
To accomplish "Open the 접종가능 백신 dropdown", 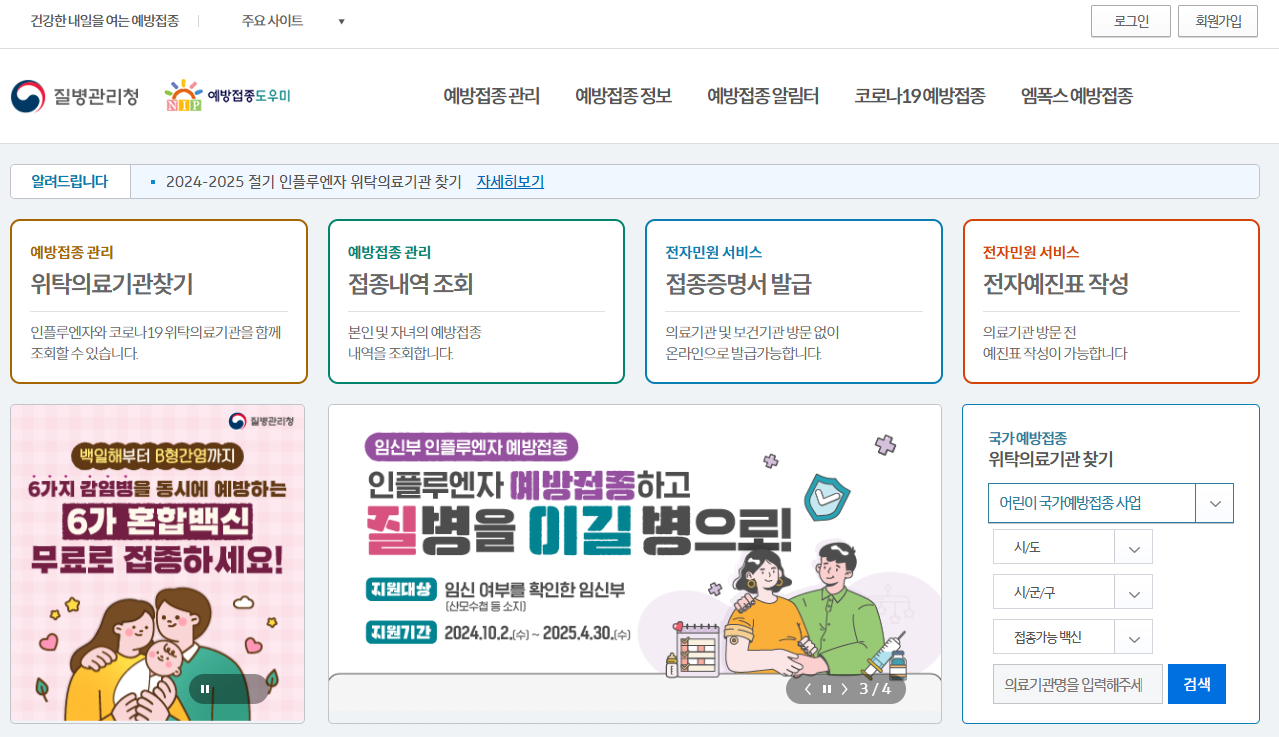I will (1072, 637).
